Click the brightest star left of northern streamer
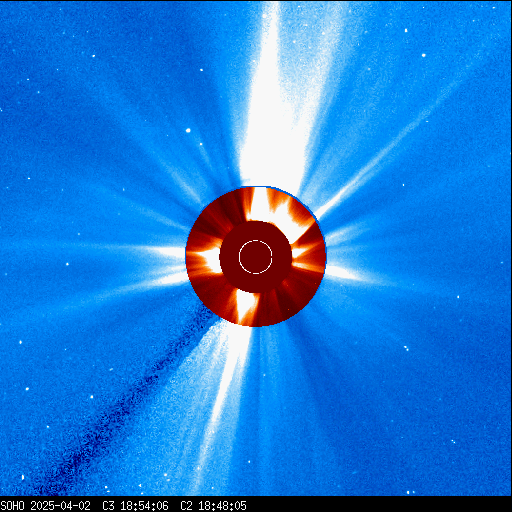 [x=188, y=131]
